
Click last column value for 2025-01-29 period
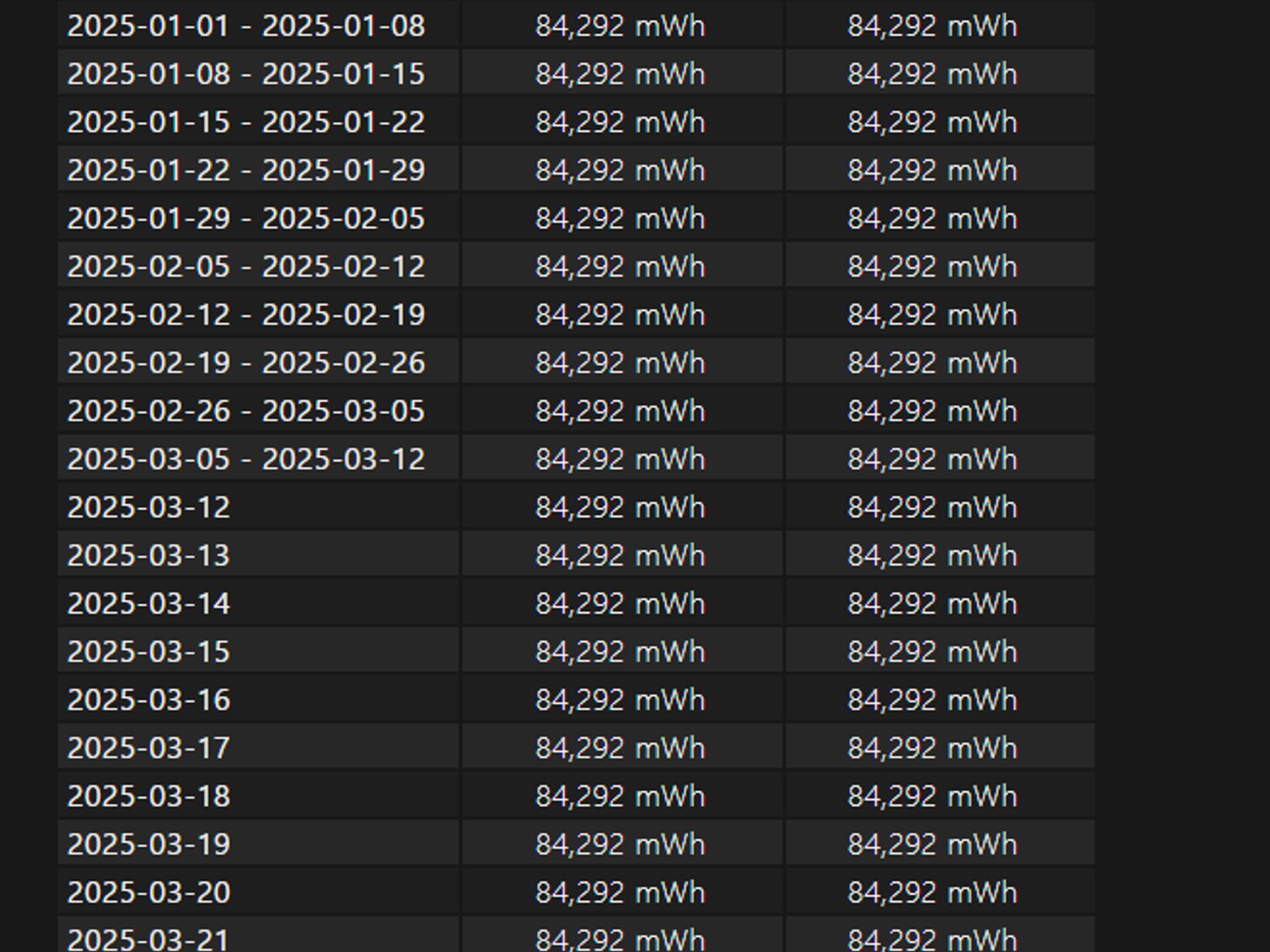[x=933, y=218]
